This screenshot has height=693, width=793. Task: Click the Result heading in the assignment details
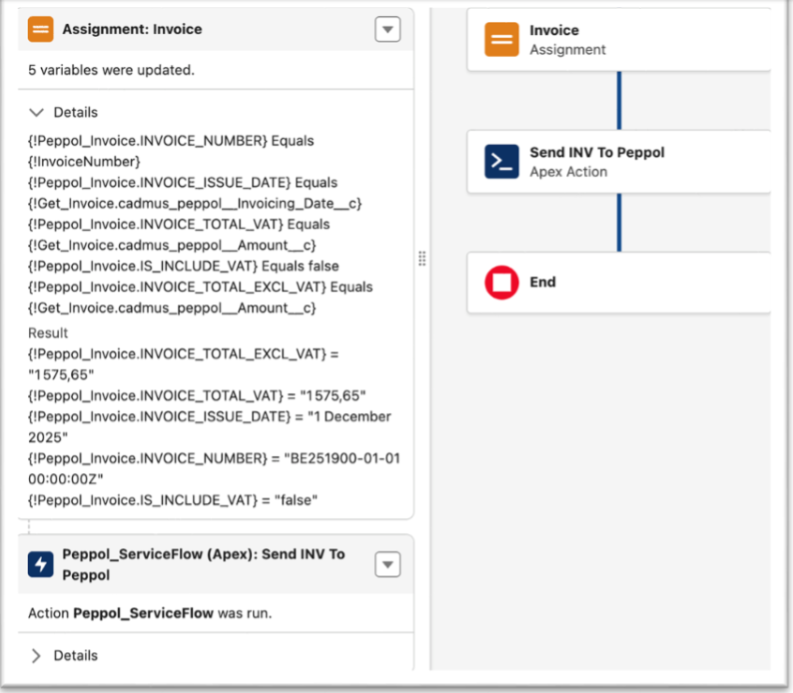point(48,333)
